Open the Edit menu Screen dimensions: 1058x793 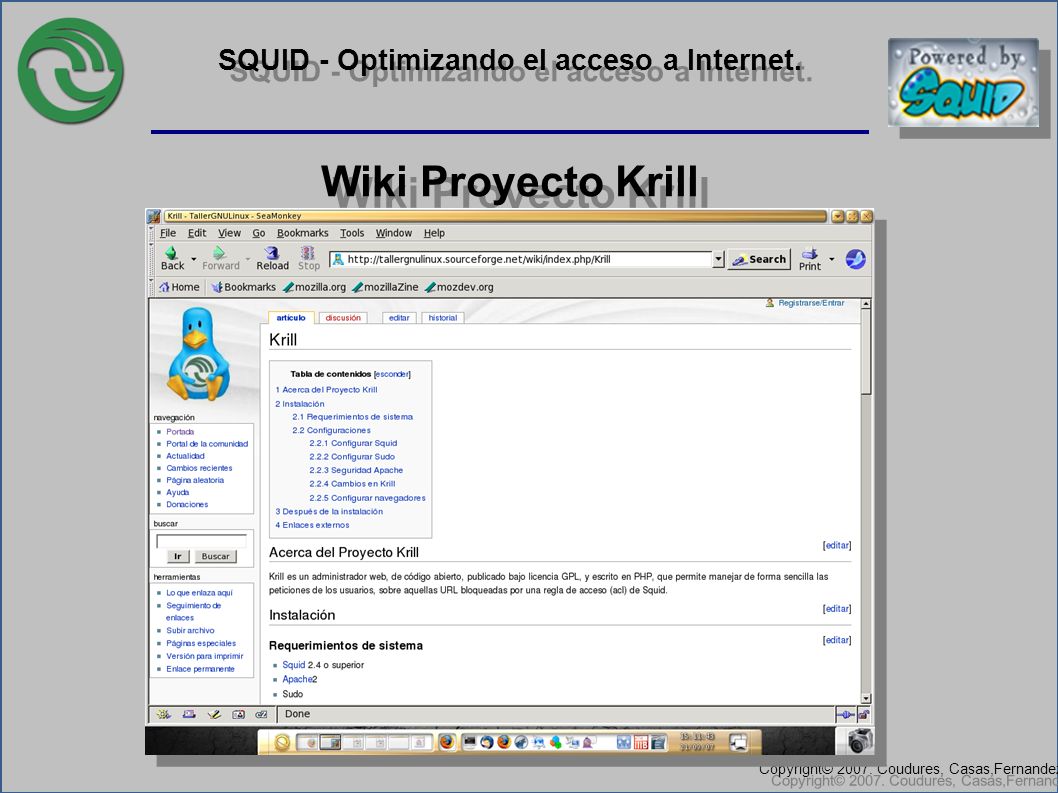pyautogui.click(x=197, y=233)
